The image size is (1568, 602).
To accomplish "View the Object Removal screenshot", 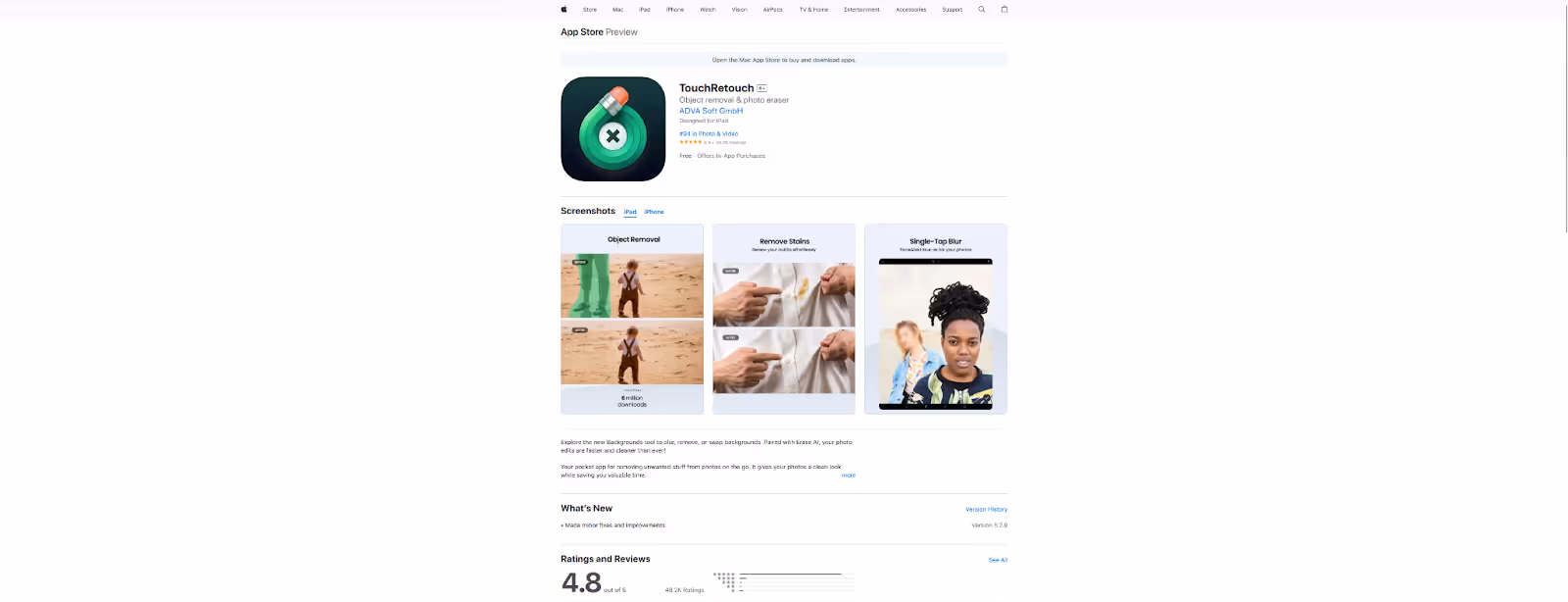I will click(632, 319).
